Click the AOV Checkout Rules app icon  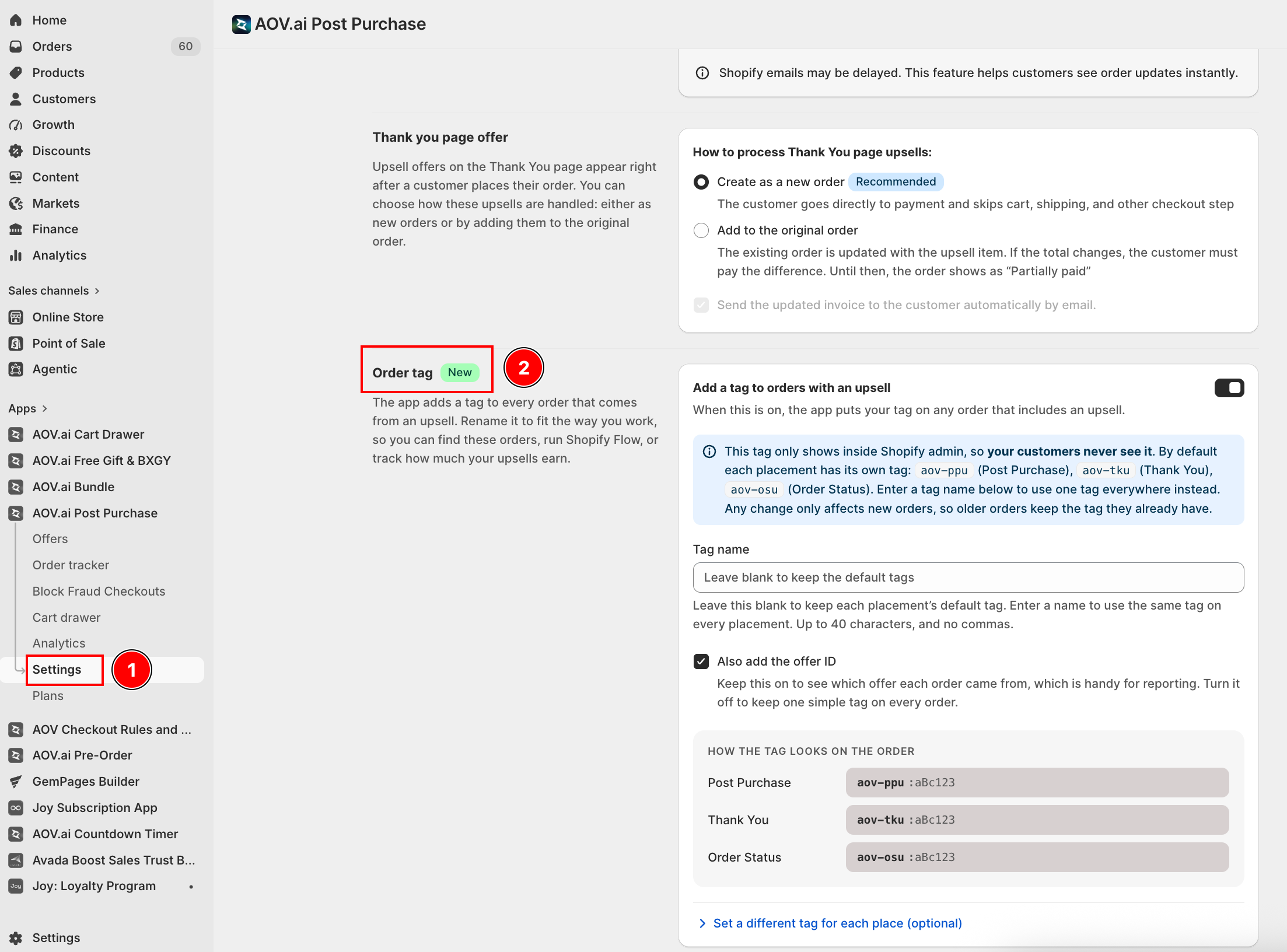16,730
